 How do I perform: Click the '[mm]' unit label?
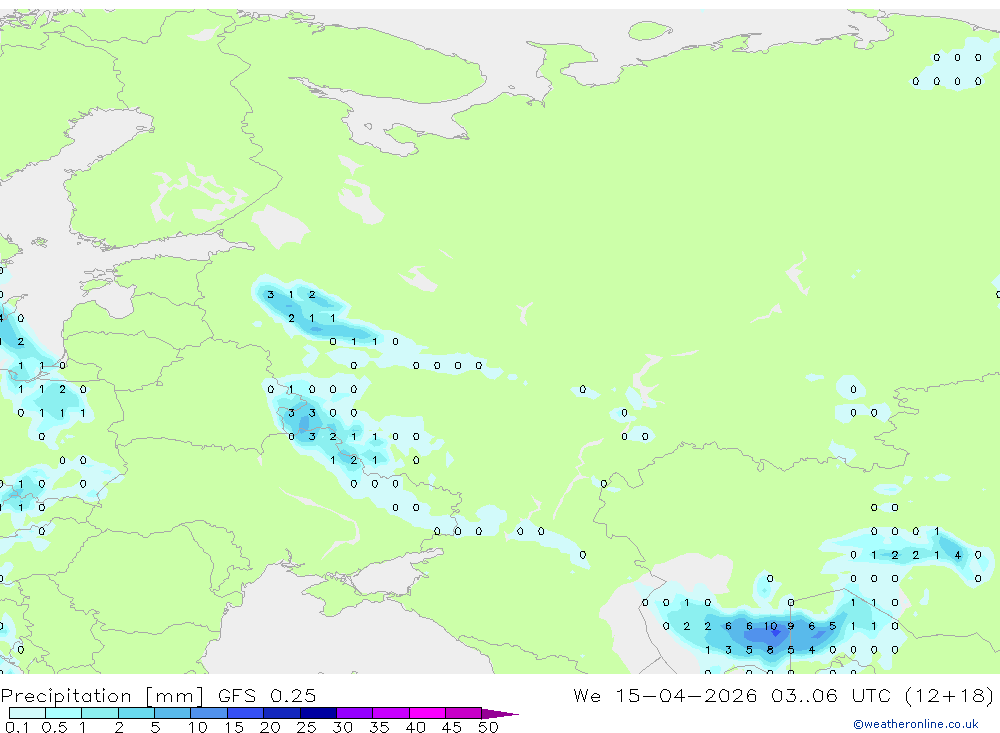pos(174,696)
